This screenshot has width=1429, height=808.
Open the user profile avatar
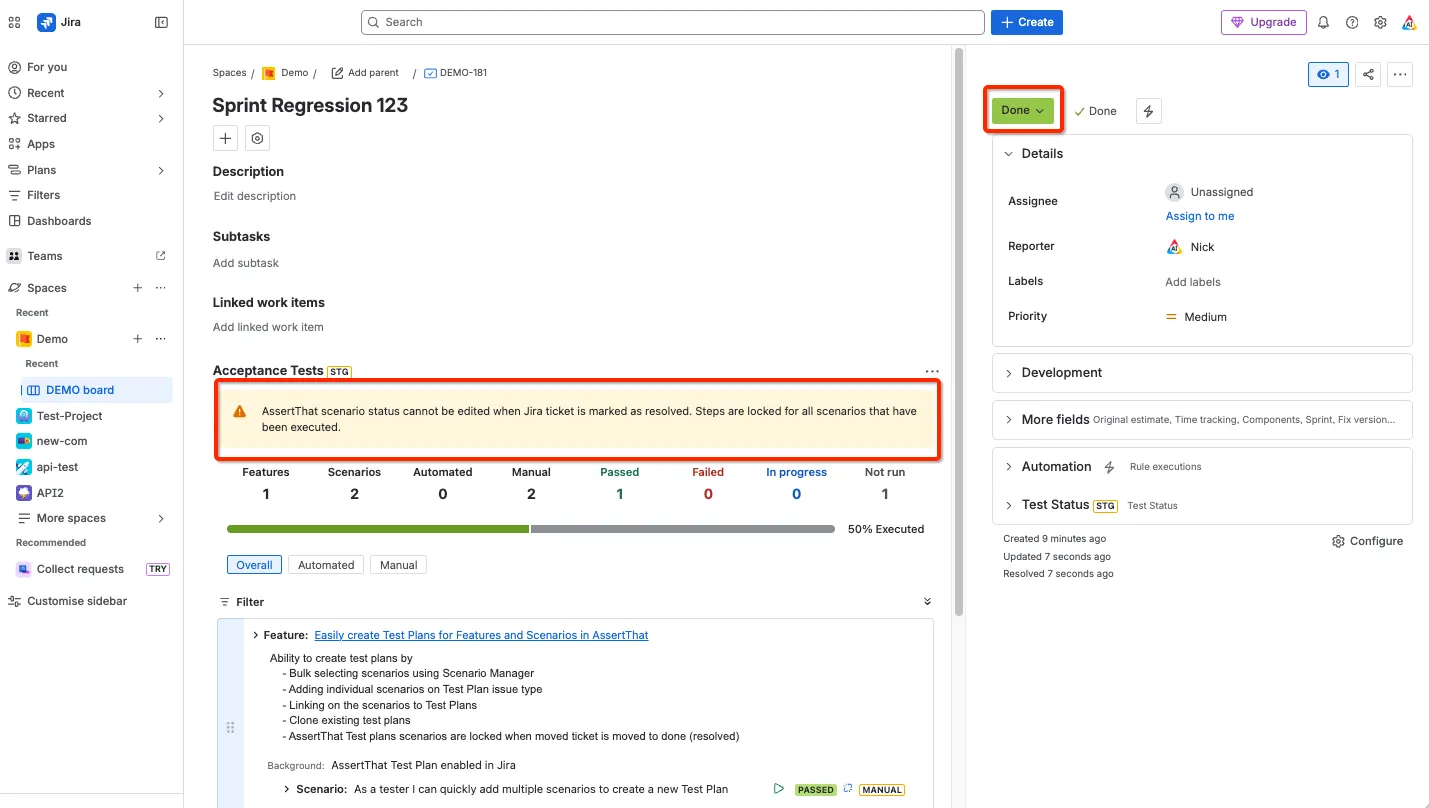click(1408, 22)
